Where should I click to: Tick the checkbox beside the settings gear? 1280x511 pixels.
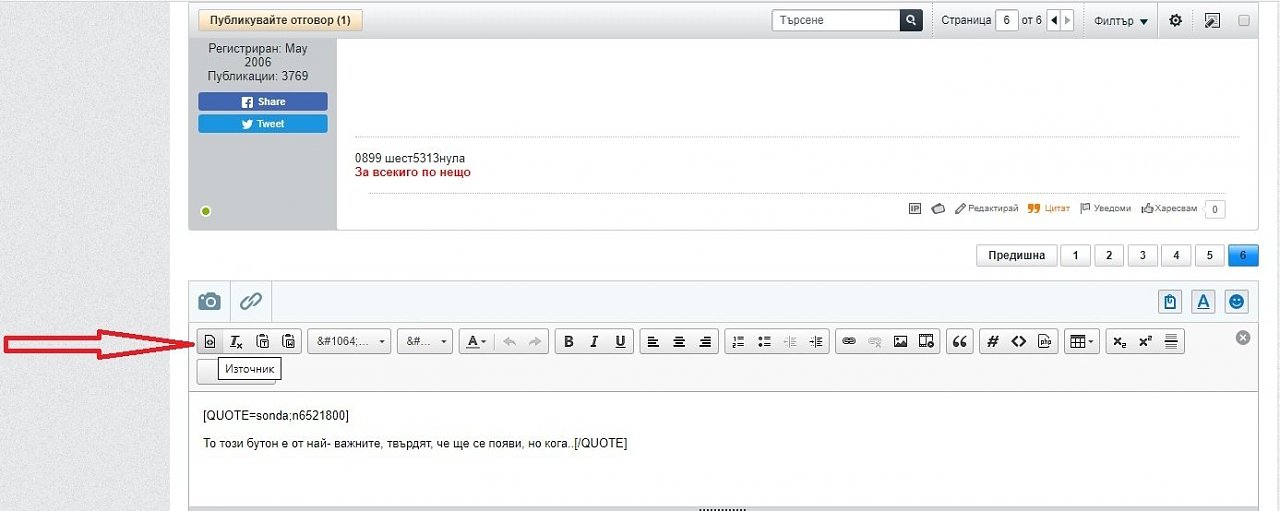pos(1244,20)
